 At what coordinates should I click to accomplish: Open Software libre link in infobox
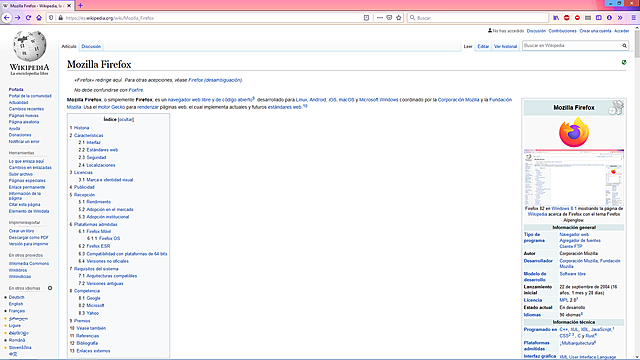click(572, 274)
